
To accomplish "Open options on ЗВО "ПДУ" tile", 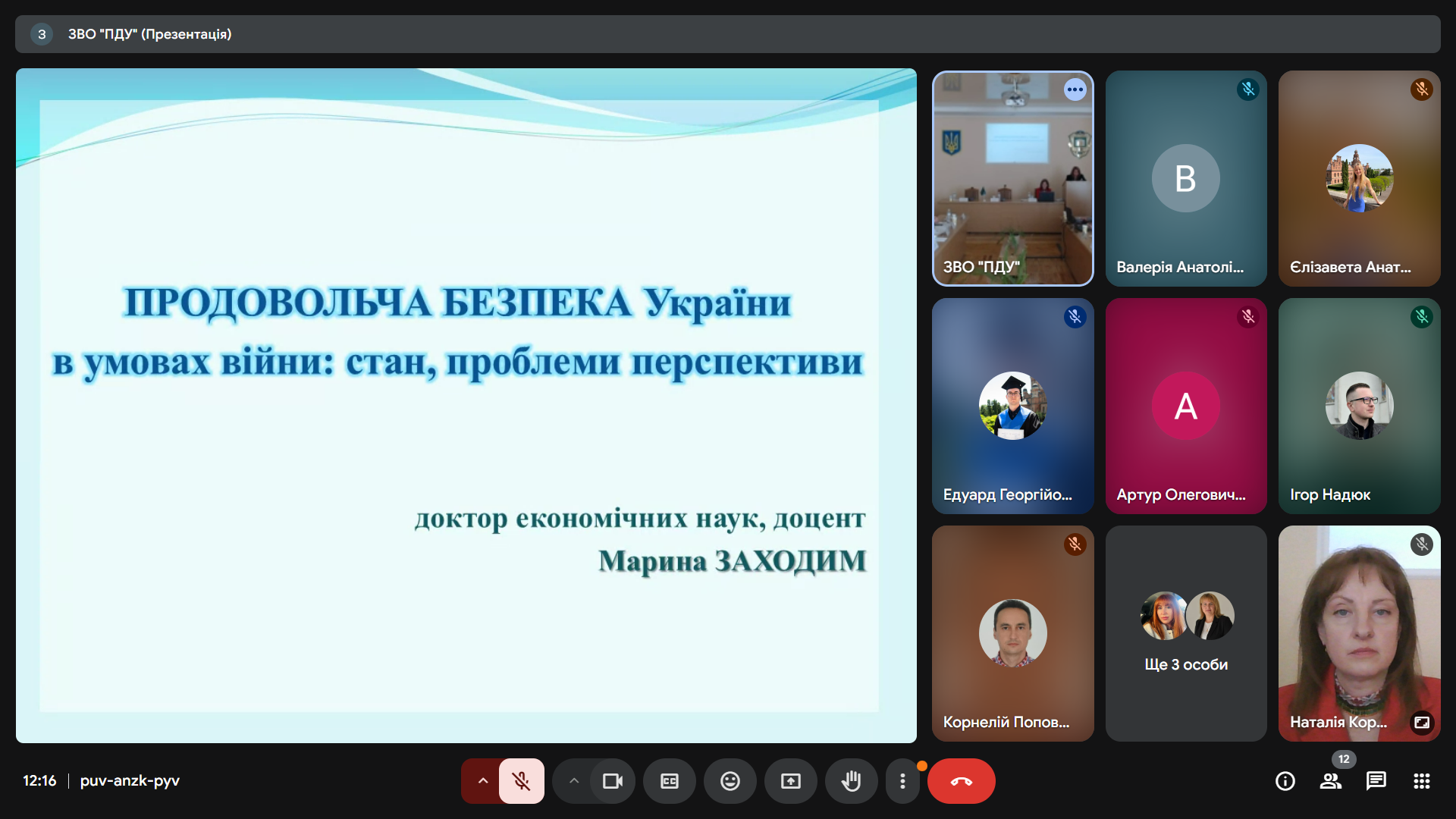I will (1075, 89).
